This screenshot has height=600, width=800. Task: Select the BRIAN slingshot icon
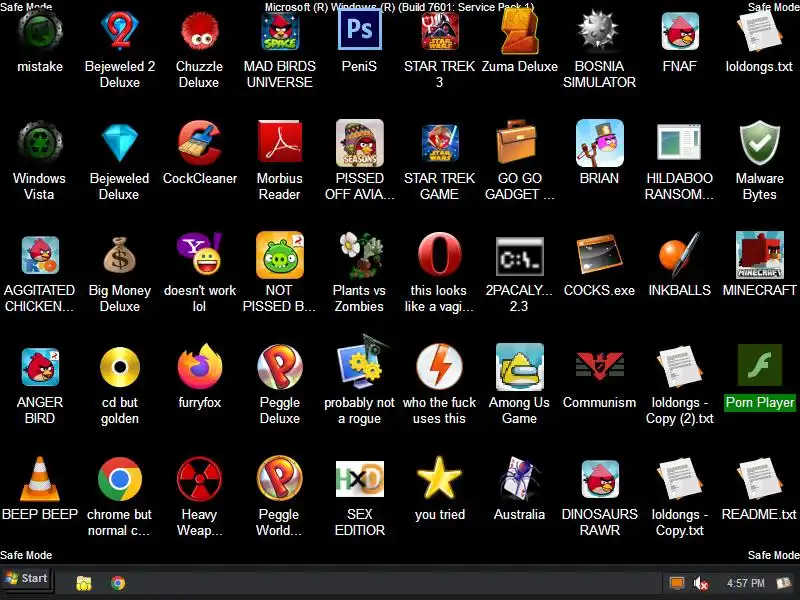(x=599, y=143)
